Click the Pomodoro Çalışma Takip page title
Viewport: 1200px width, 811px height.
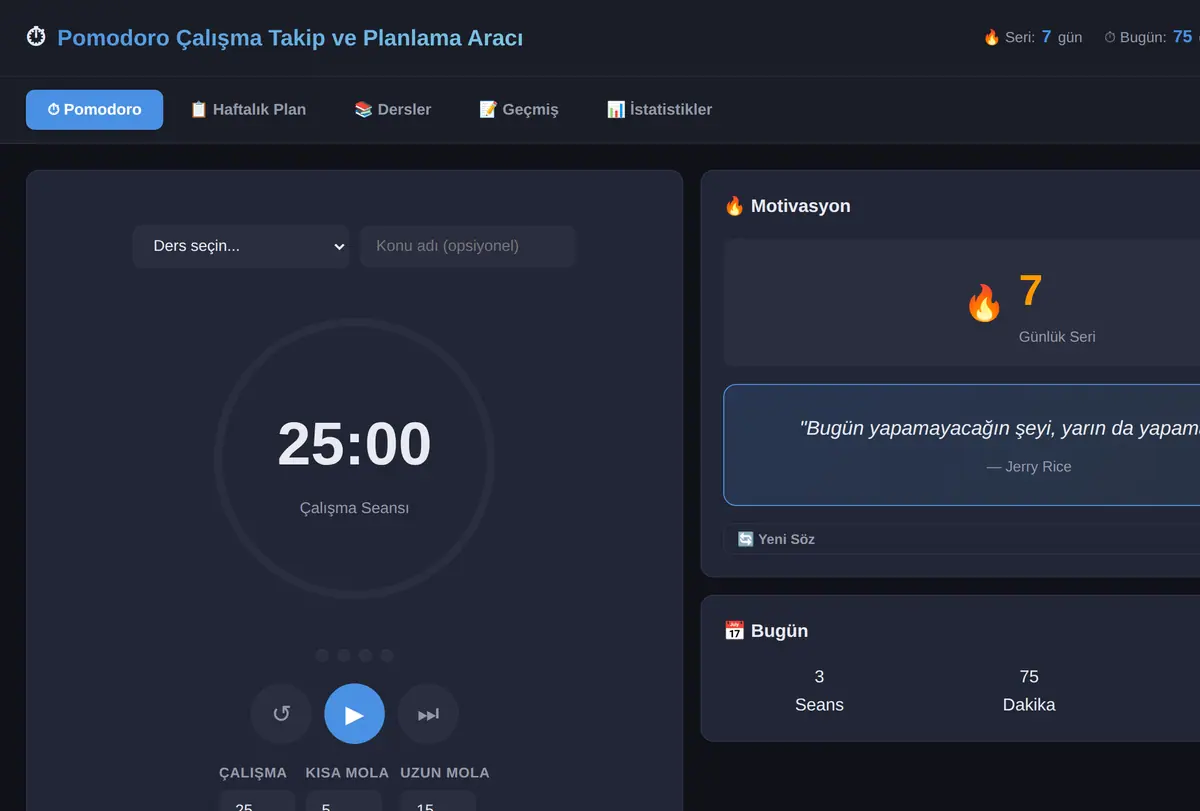pos(290,38)
